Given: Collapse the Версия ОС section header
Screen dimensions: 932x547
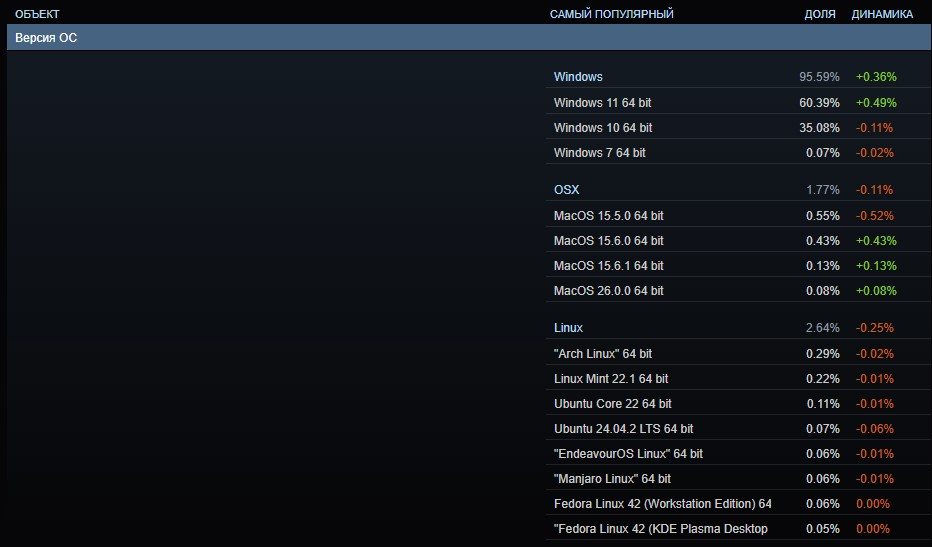Looking at the screenshot, I should click(x=469, y=37).
